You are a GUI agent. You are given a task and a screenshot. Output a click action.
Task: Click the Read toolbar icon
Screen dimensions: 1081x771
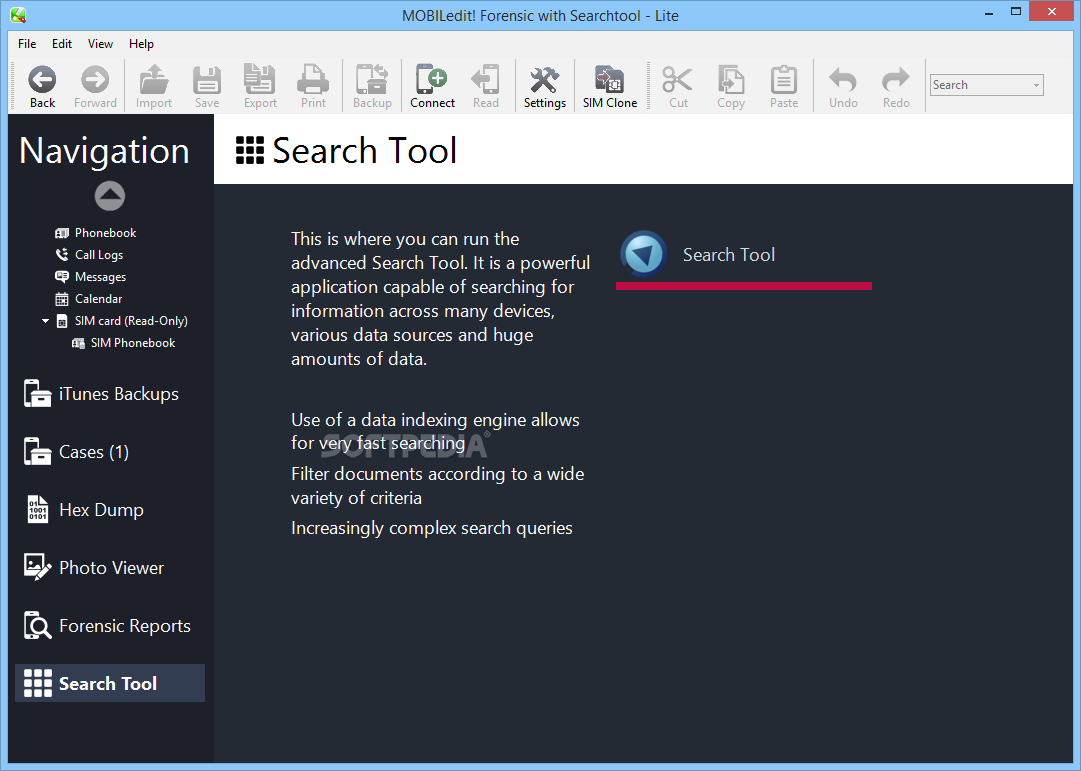click(x=485, y=87)
